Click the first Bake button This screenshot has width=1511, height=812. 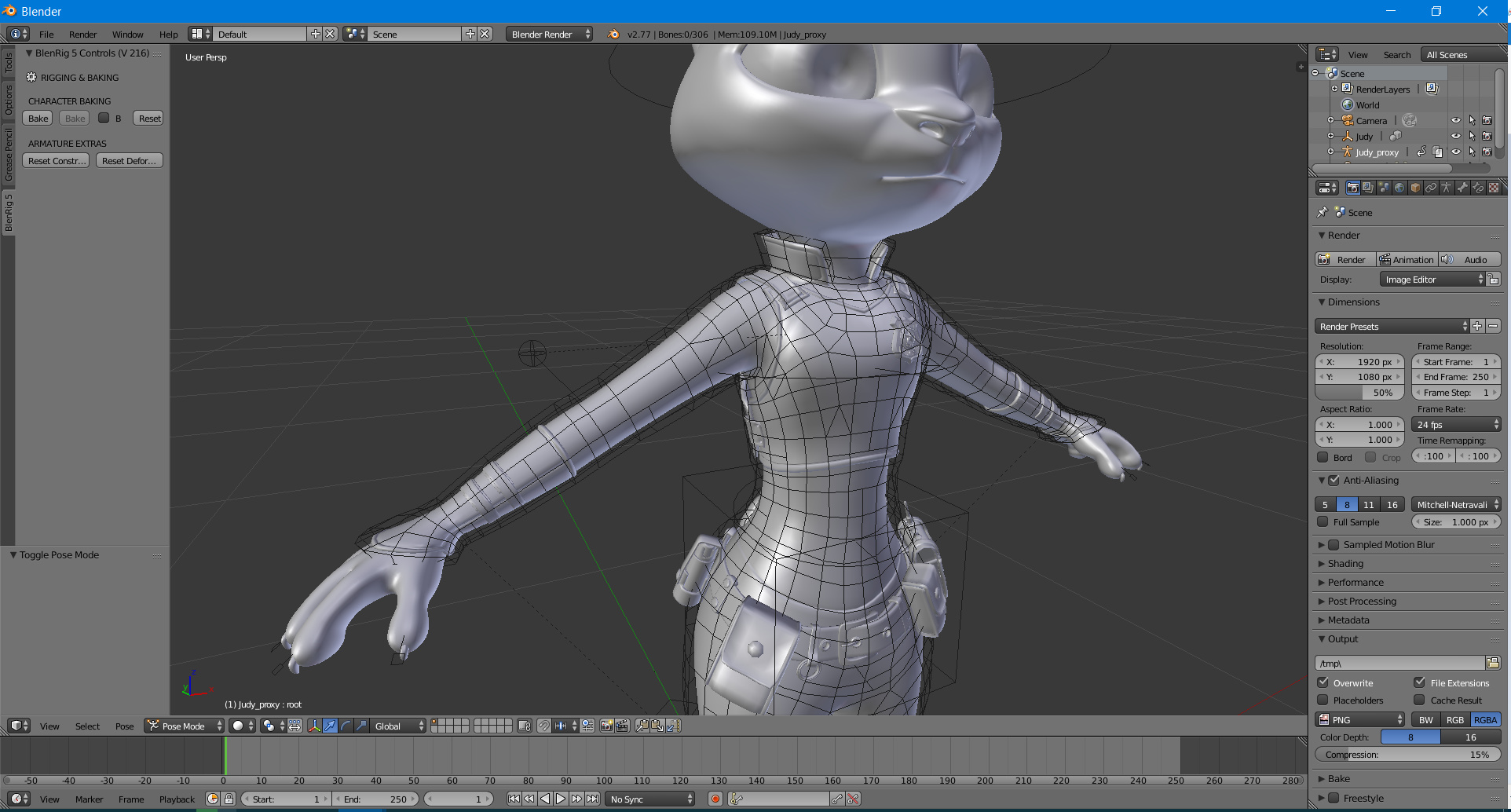(x=38, y=118)
